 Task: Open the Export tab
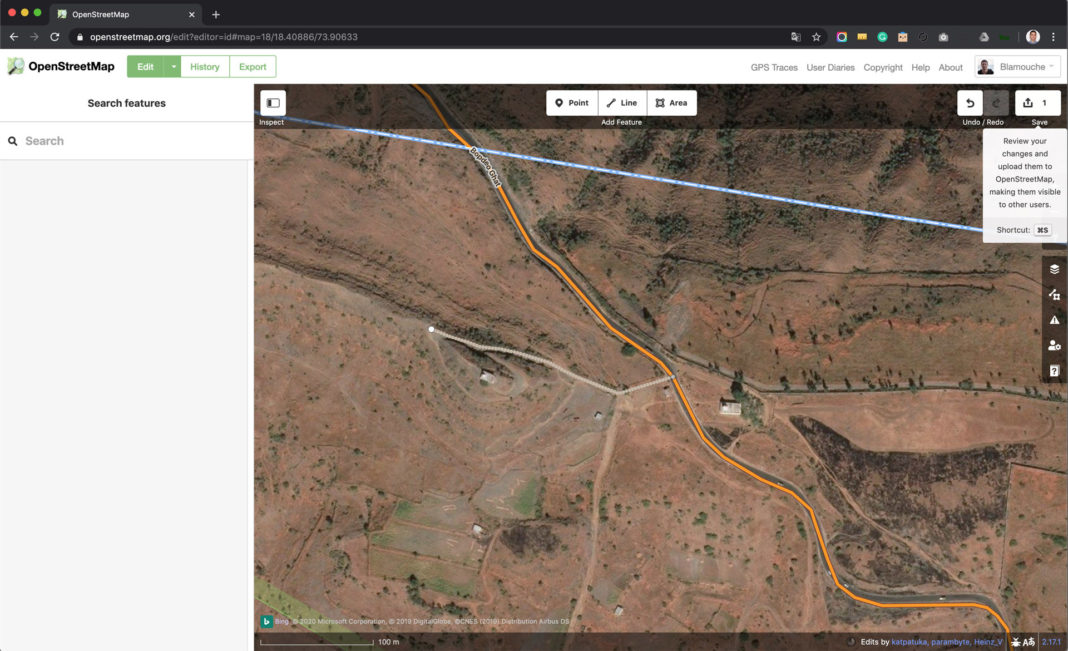pos(253,67)
